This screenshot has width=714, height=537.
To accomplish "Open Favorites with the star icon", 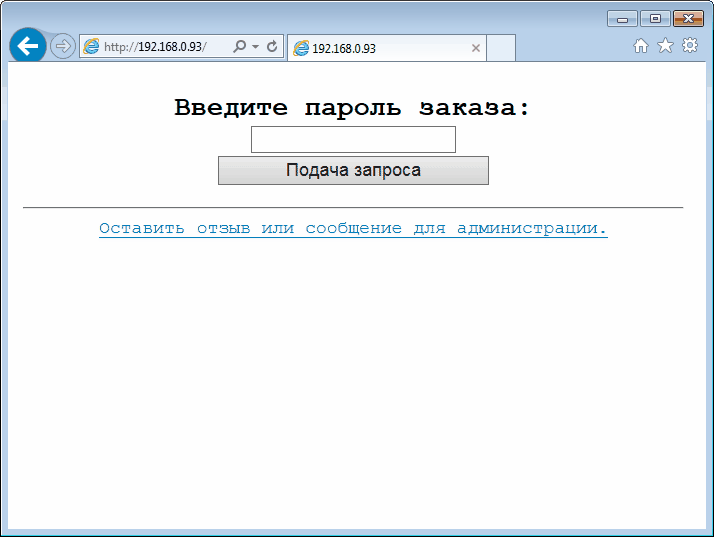I will pos(665,46).
